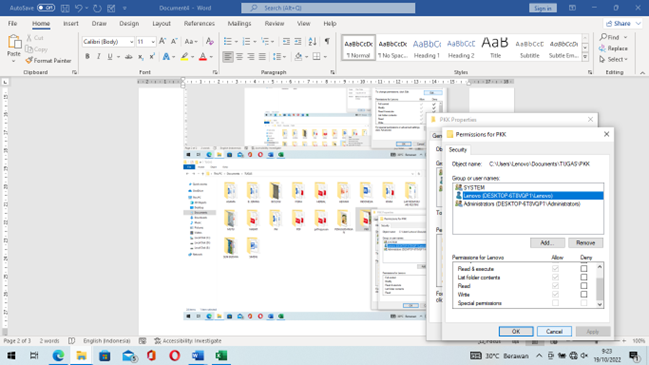Screen dimensions: 649x365
Task: Open the font name dropdown
Action: pos(132,42)
